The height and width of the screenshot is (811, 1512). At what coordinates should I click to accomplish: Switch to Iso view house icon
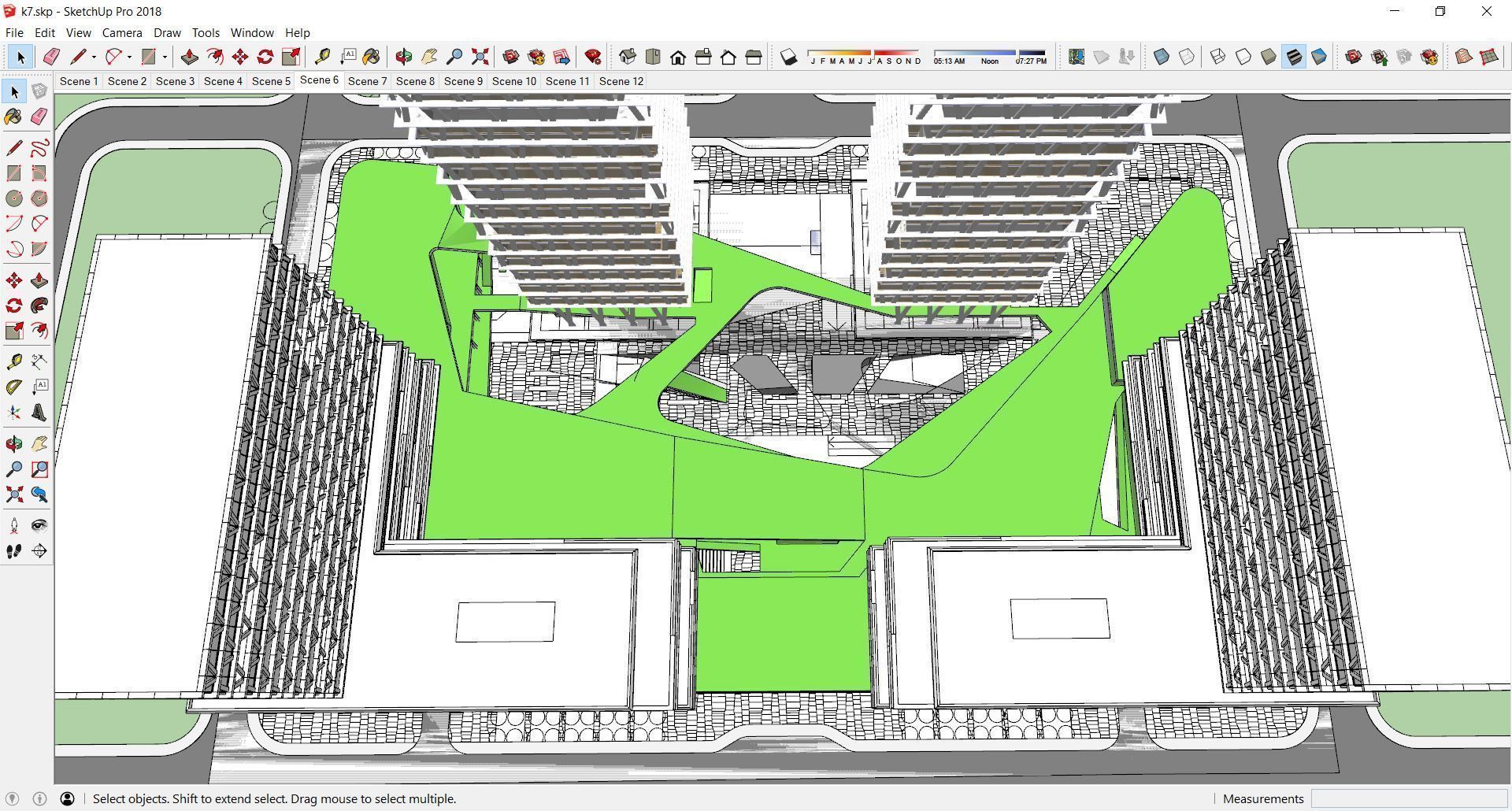628,57
